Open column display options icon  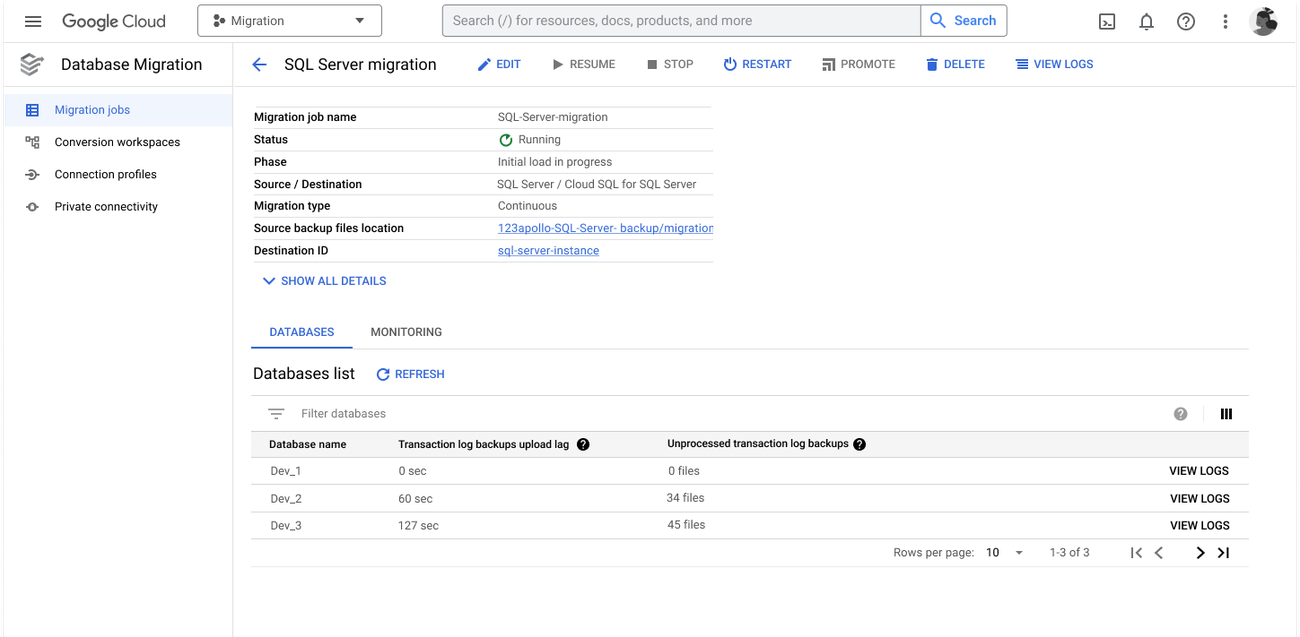1226,414
